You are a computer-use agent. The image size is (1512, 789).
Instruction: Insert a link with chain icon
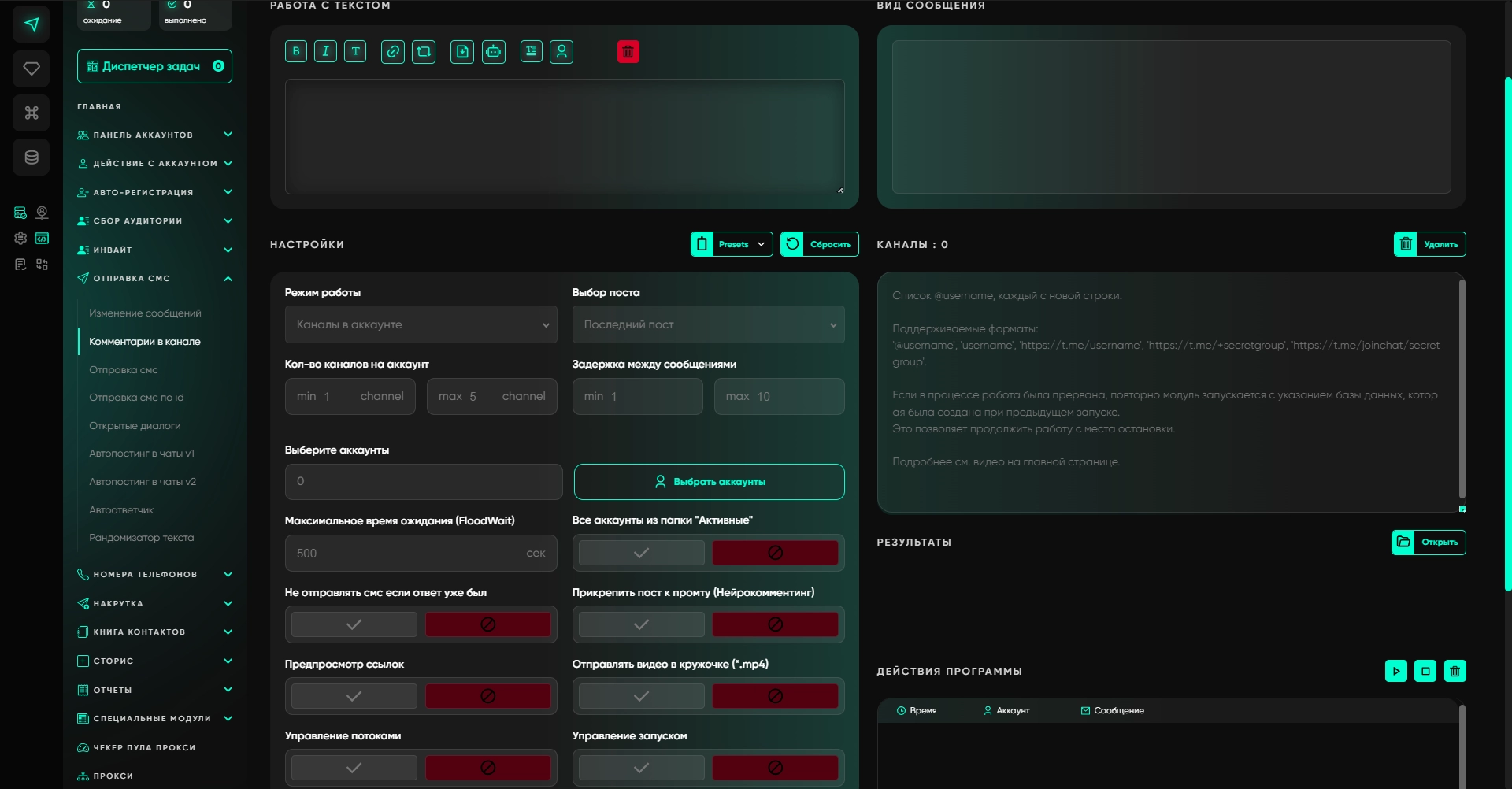click(392, 52)
